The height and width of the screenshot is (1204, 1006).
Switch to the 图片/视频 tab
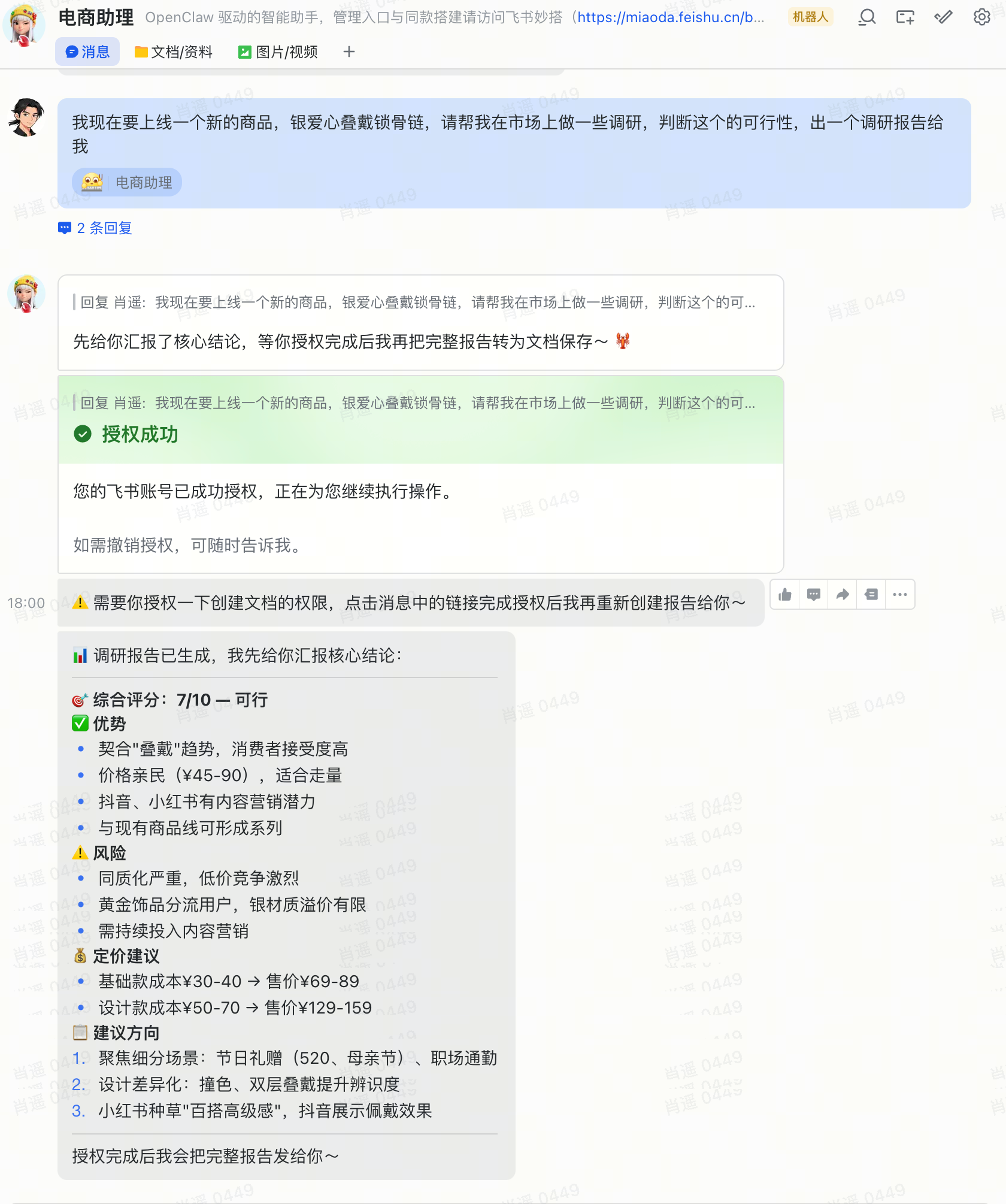278,52
